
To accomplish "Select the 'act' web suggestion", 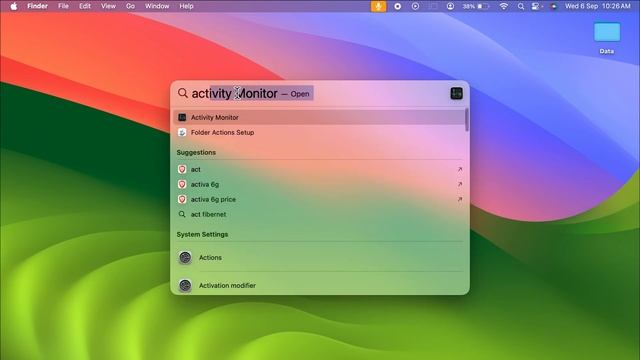I will click(319, 169).
